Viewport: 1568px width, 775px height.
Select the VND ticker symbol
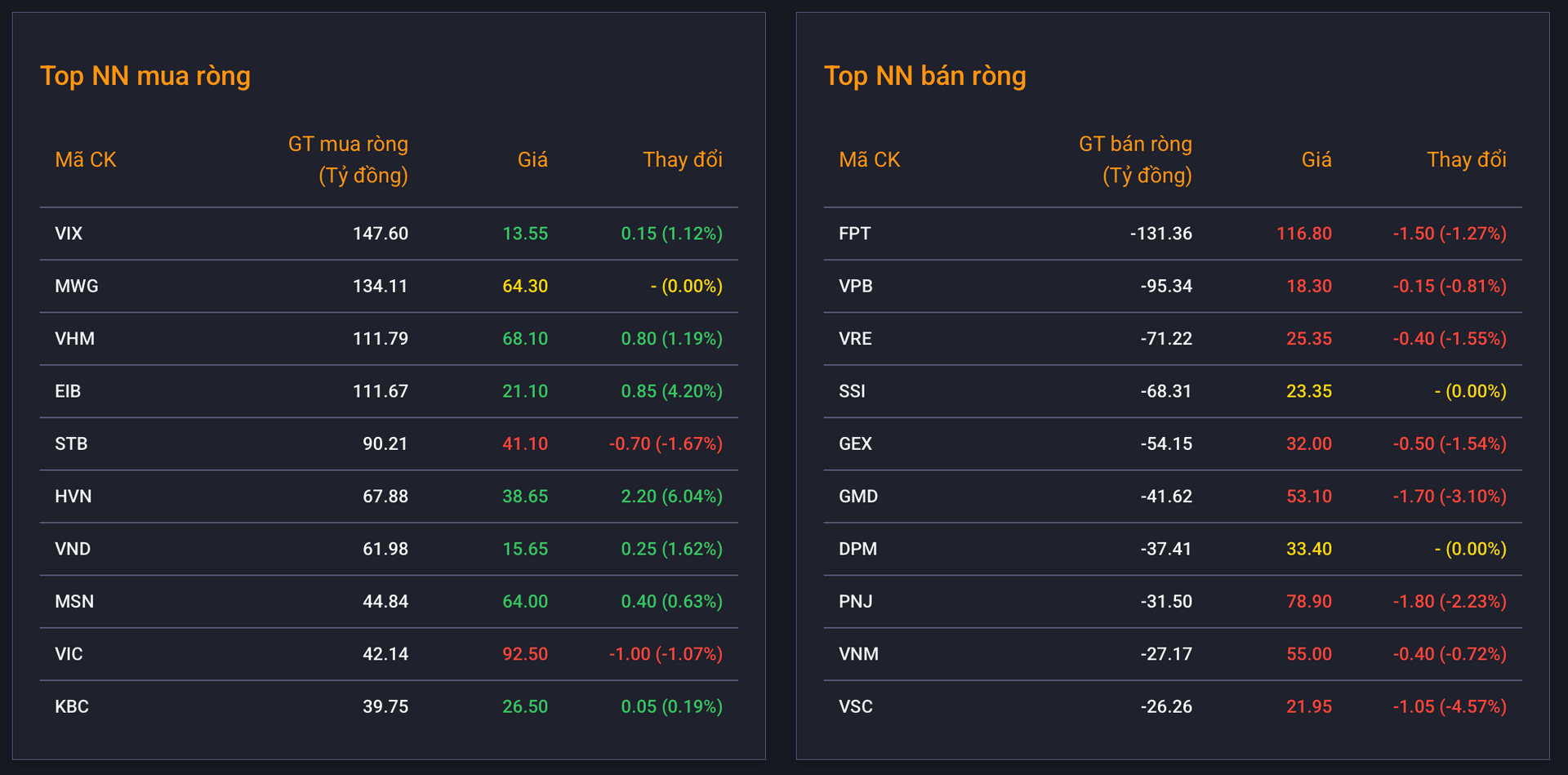point(73,549)
